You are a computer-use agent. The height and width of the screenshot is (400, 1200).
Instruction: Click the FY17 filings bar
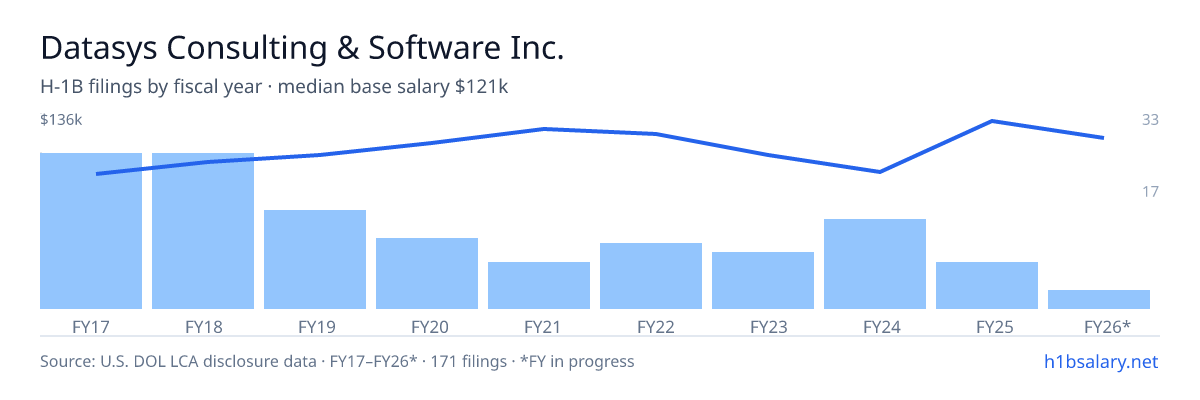[x=91, y=231]
